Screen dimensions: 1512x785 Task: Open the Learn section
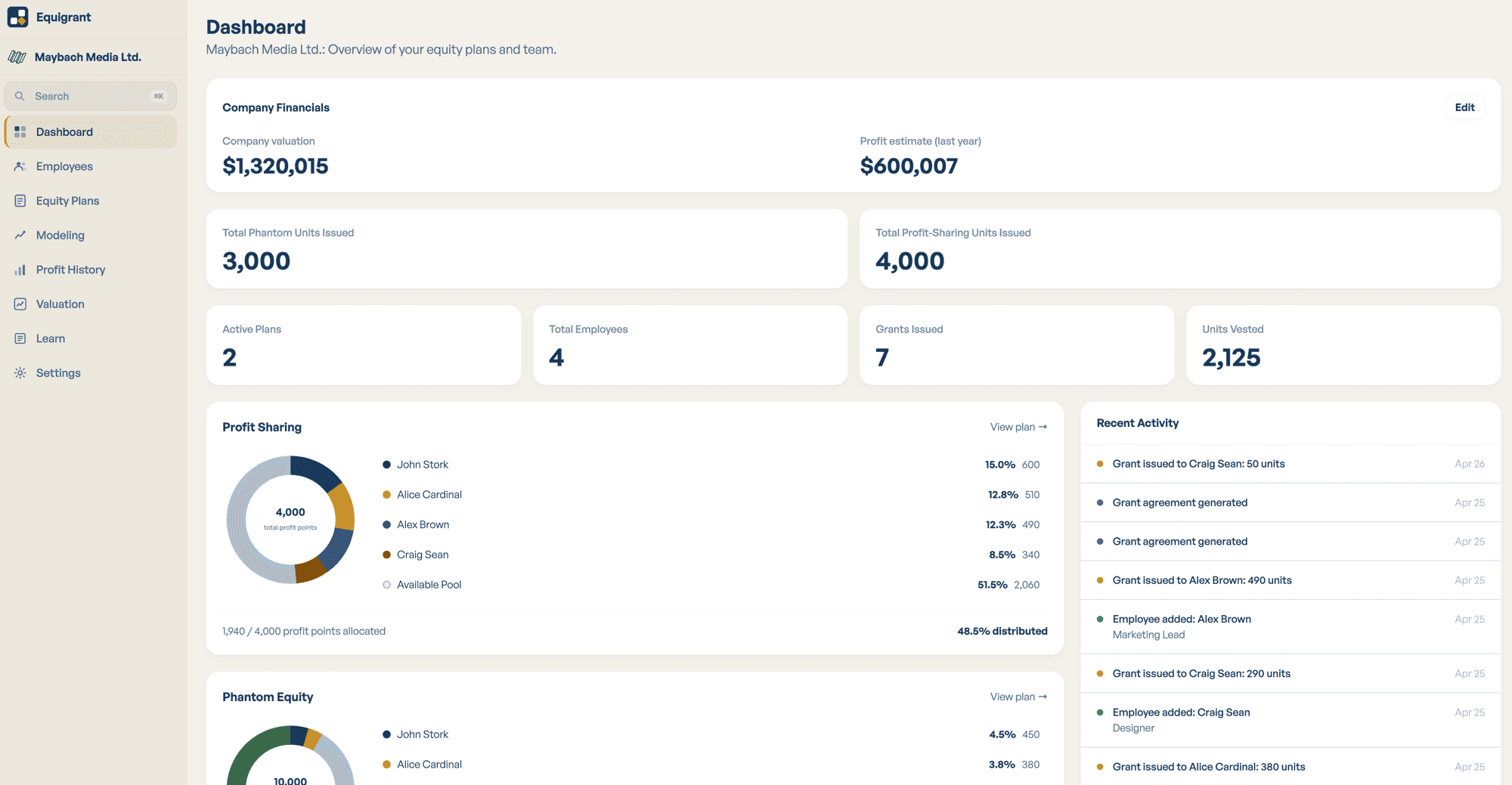click(91, 338)
